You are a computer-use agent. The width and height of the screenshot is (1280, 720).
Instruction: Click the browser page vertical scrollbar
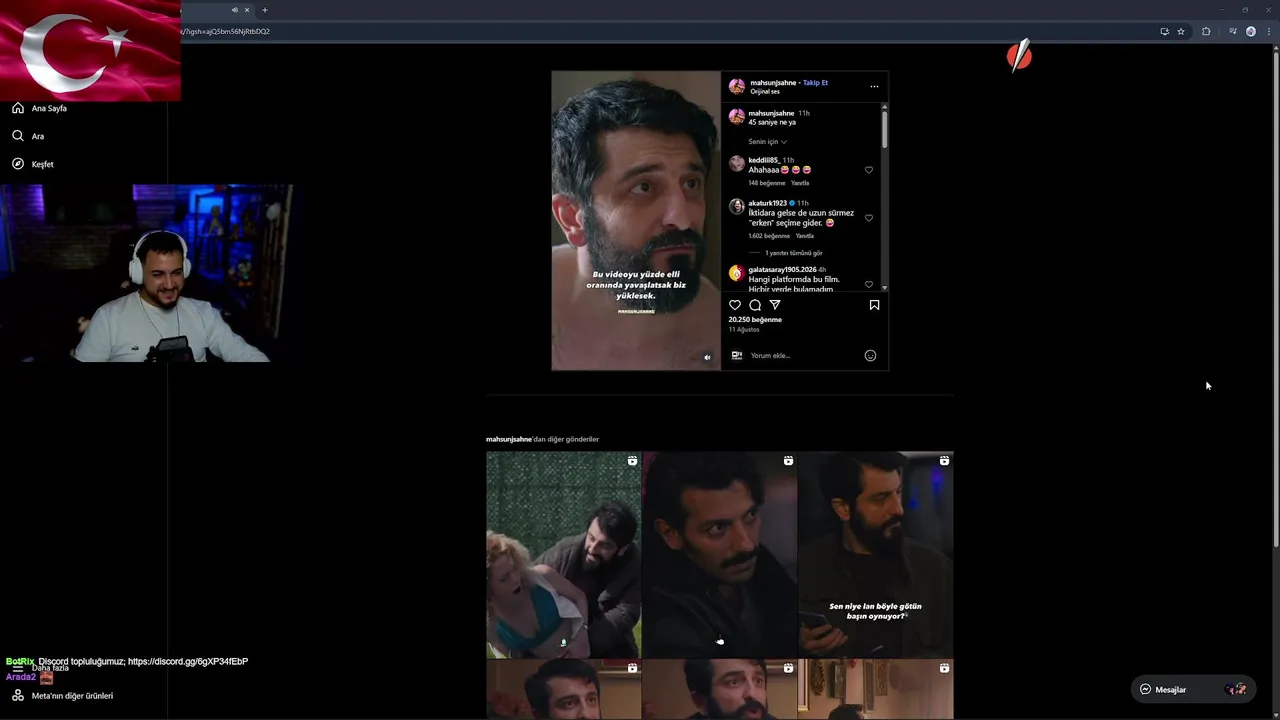point(1275,300)
